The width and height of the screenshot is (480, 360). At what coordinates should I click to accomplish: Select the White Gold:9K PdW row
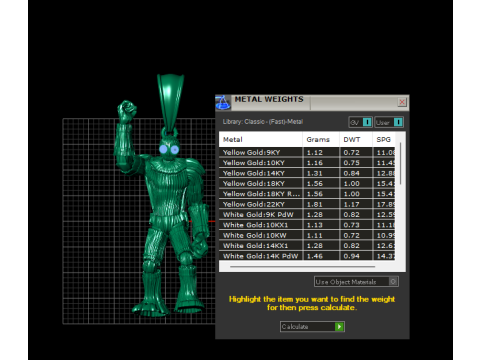(x=307, y=214)
